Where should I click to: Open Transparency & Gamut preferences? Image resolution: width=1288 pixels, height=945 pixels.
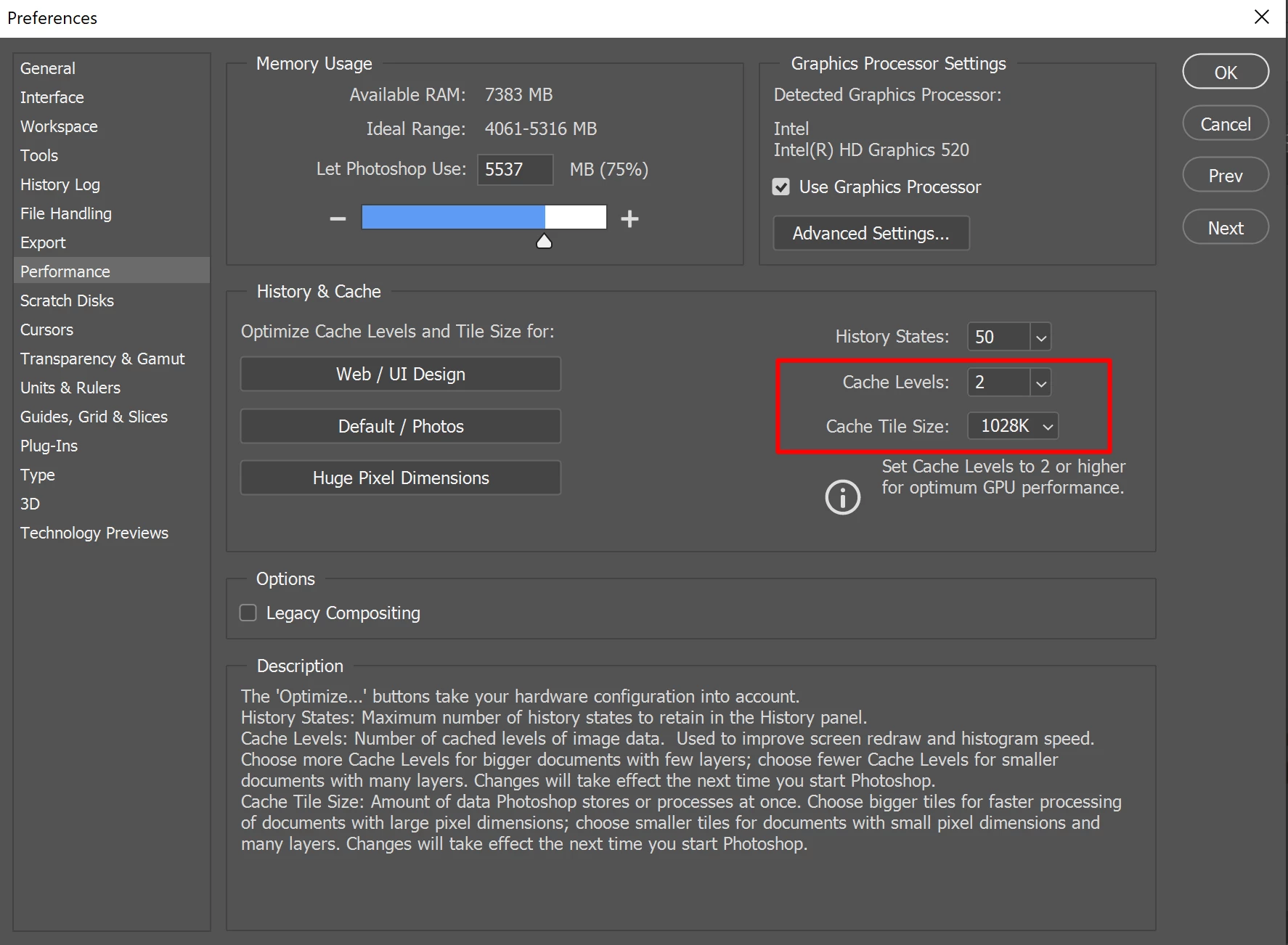[x=111, y=359]
